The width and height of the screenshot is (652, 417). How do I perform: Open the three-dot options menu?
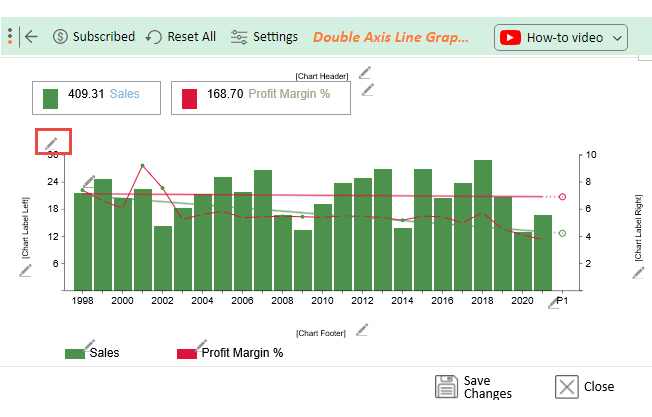click(10, 36)
